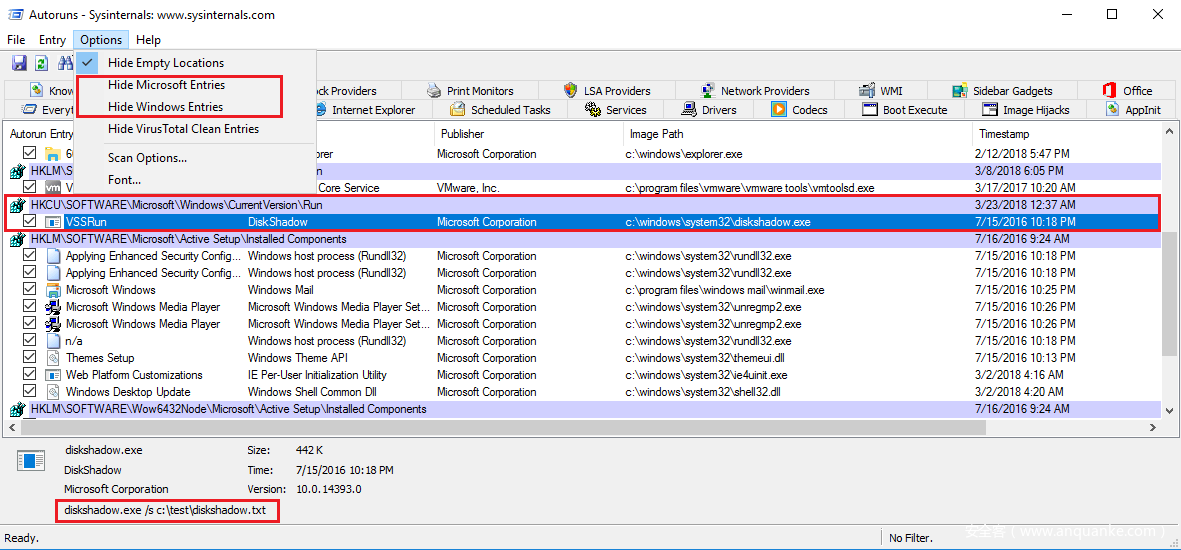The height and width of the screenshot is (550, 1181).
Task: Sort list by Timestamp column header
Action: click(x=1004, y=134)
